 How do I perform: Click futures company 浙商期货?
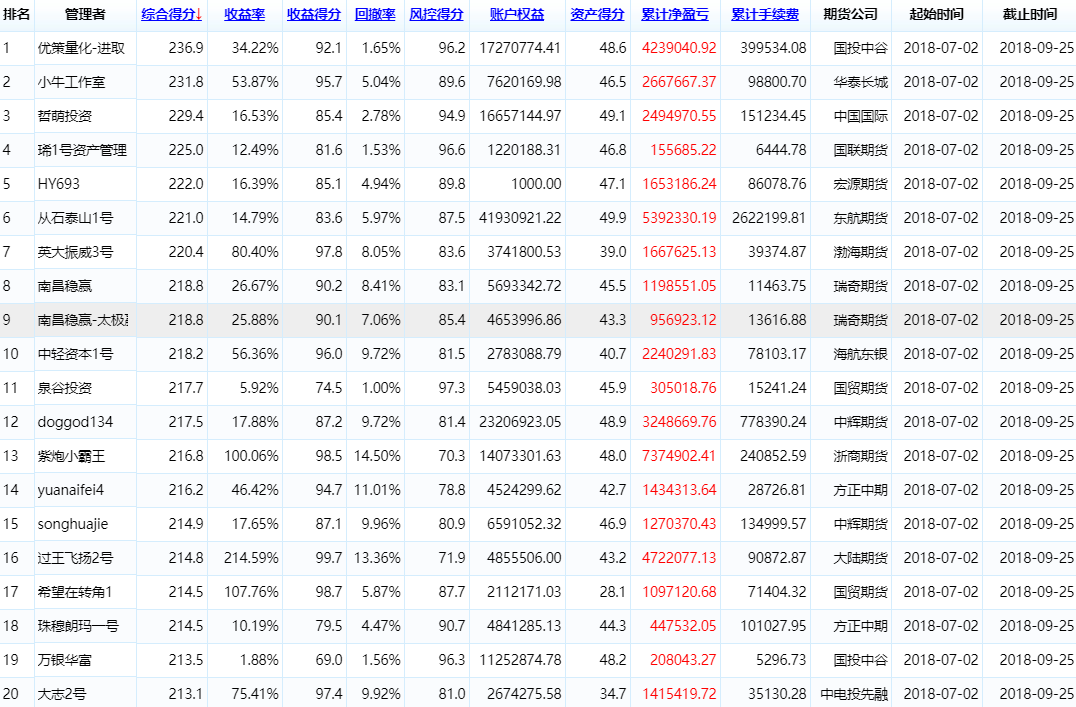pyautogui.click(x=861, y=456)
